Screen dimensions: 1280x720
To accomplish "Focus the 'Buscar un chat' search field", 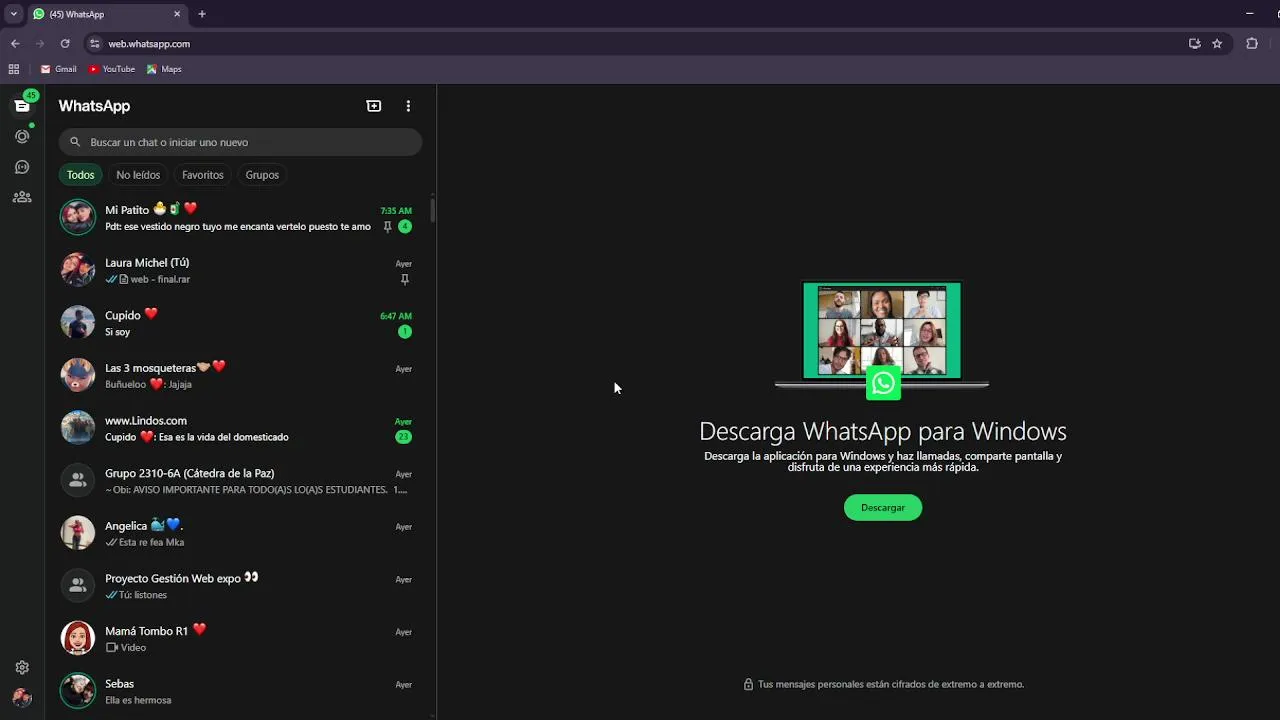I will (x=240, y=142).
